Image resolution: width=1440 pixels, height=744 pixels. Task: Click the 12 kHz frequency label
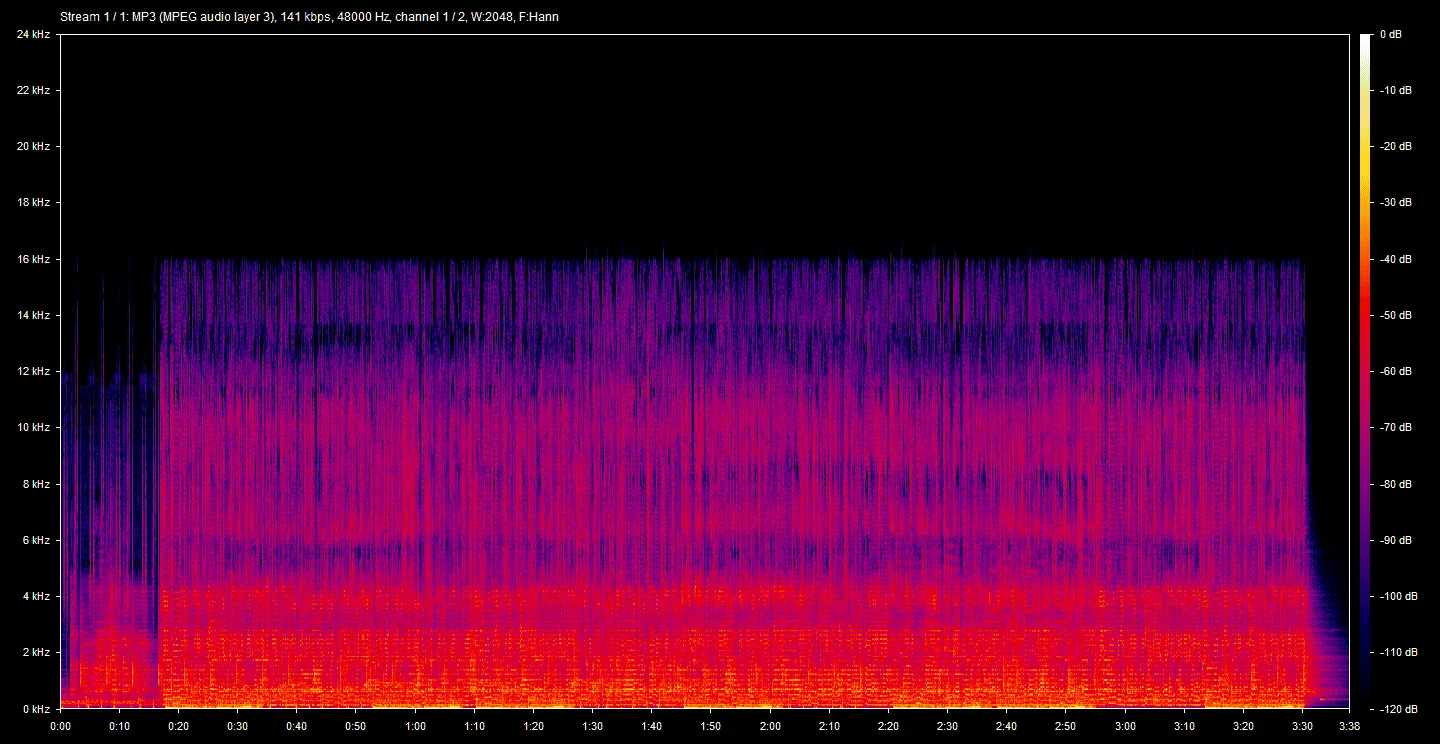coord(31,371)
